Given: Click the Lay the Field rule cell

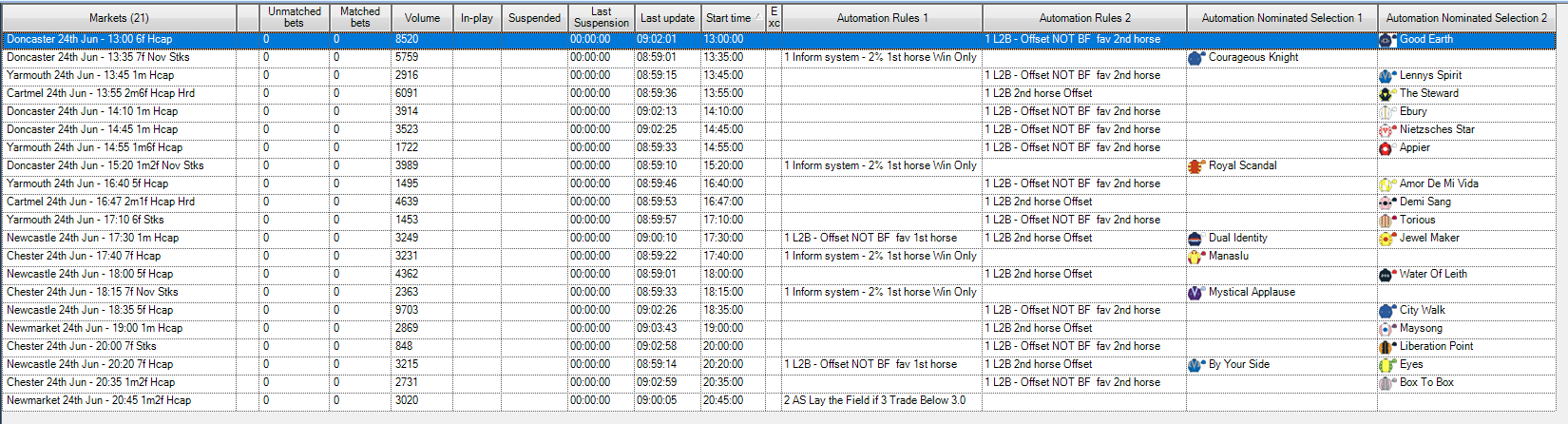Looking at the screenshot, I should [x=874, y=400].
